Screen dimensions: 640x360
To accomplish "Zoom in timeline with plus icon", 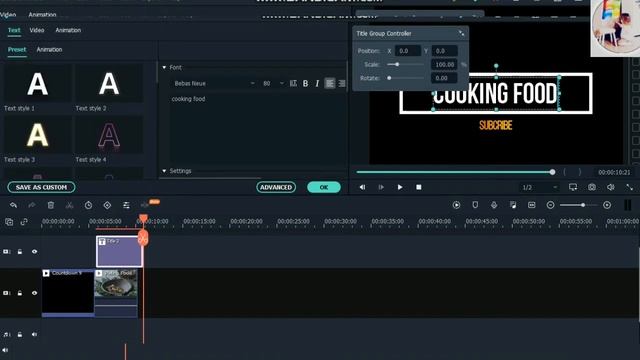I will [x=607, y=205].
